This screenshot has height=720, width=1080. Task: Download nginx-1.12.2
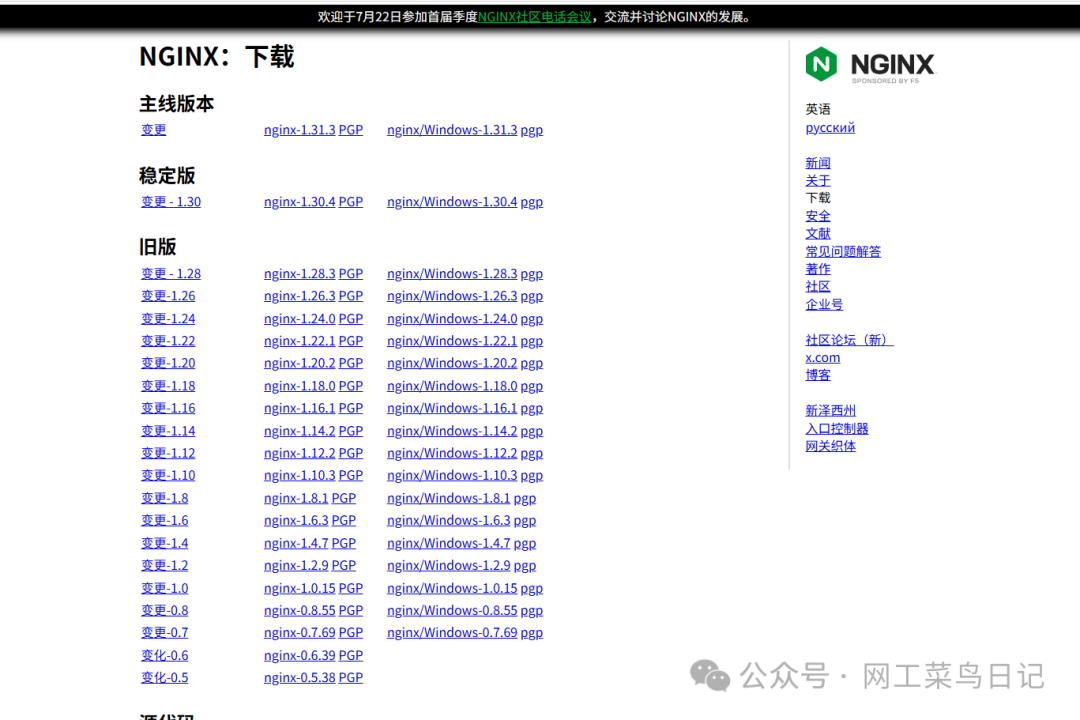300,453
